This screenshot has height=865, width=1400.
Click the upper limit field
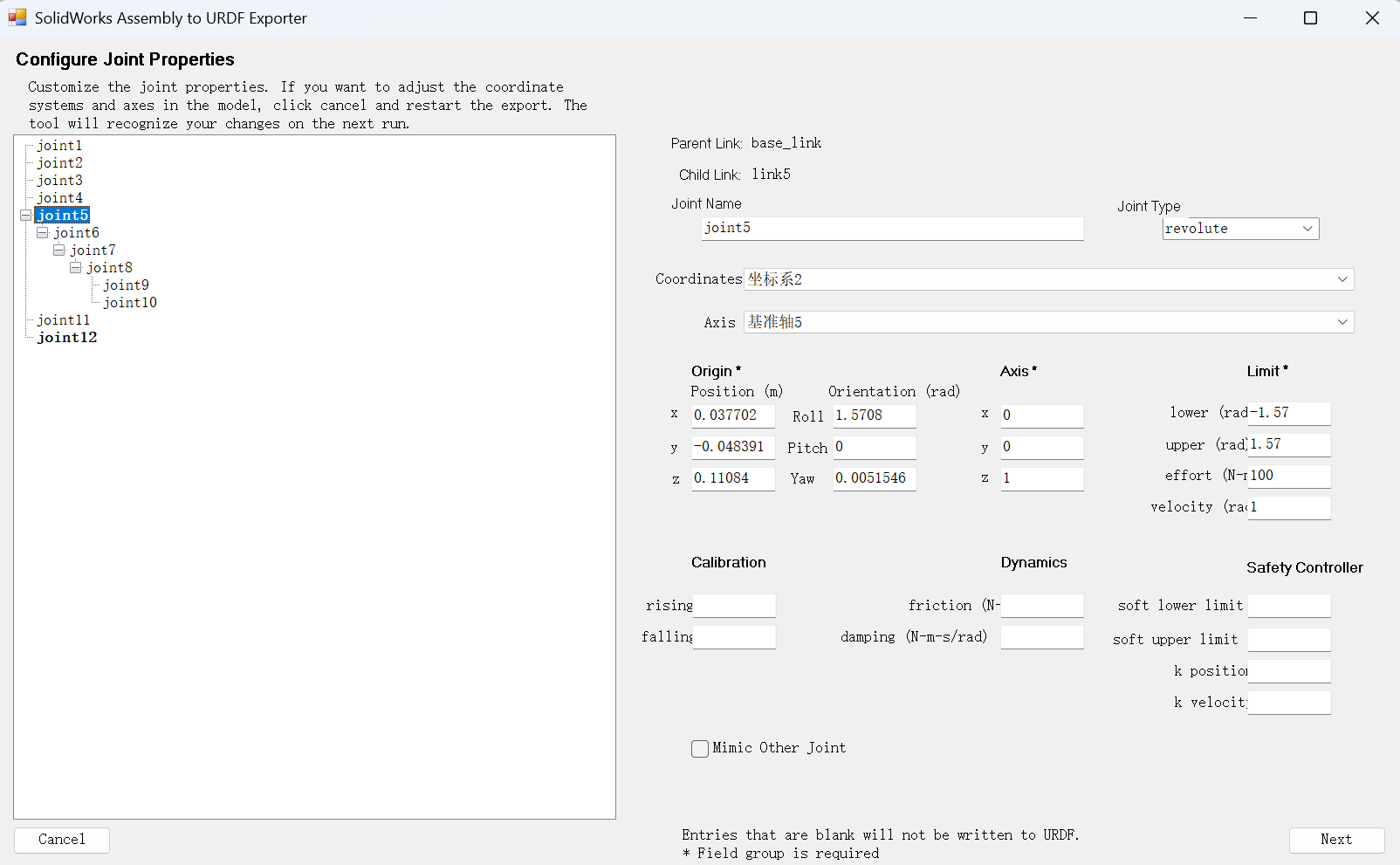[x=1289, y=444]
